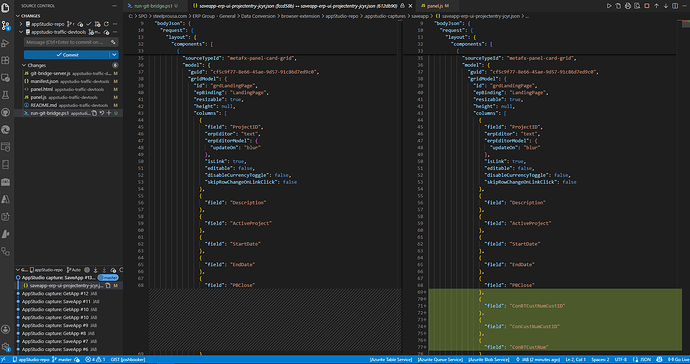Click the generate commit message sparkle icon

(113, 42)
